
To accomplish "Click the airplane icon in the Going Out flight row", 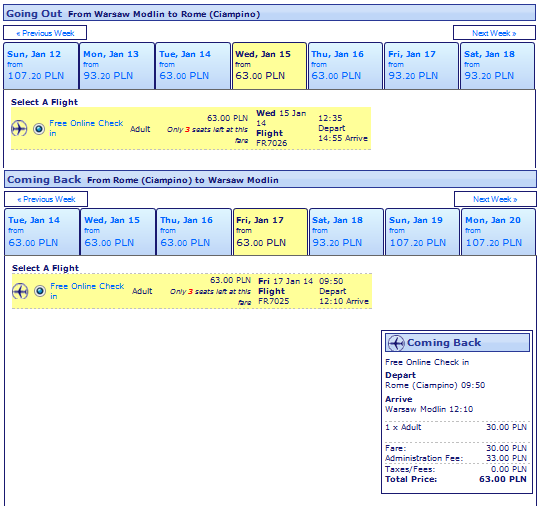I will pyautogui.click(x=19, y=129).
